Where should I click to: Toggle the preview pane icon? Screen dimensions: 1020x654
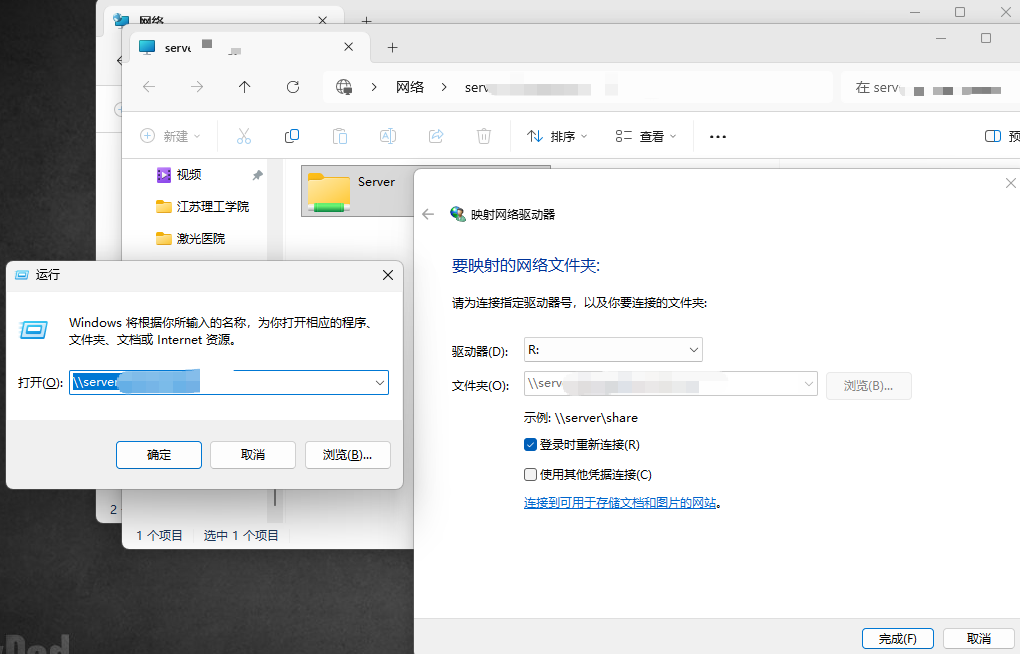coord(993,136)
